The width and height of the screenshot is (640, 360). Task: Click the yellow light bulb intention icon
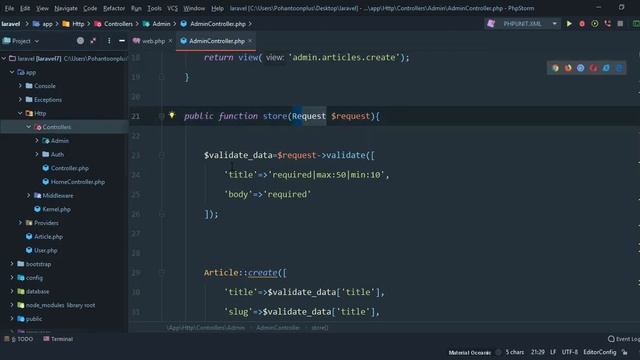[x=172, y=116]
